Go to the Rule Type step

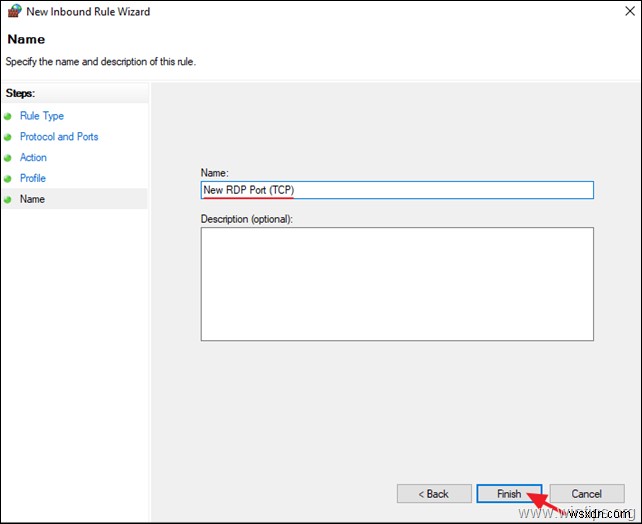pyautogui.click(x=42, y=116)
